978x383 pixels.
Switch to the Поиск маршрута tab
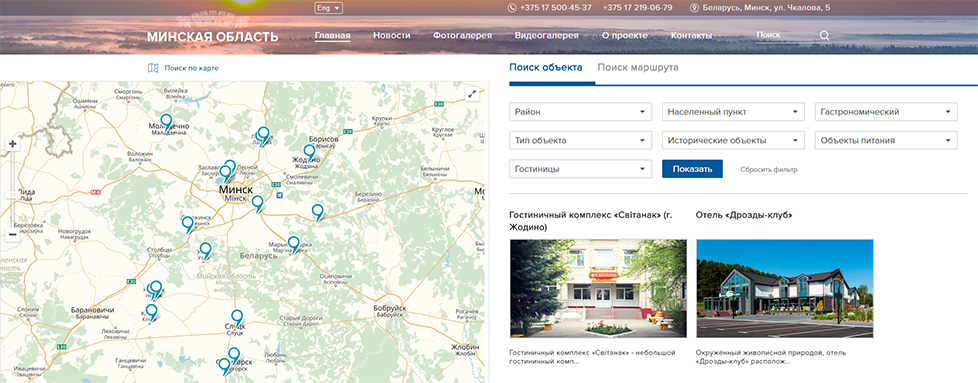tap(637, 67)
